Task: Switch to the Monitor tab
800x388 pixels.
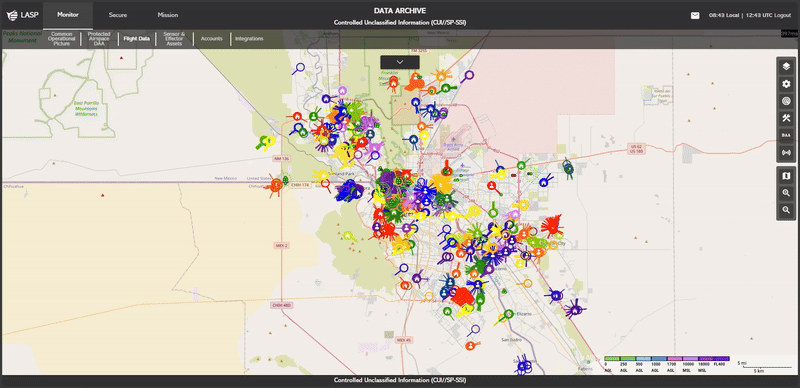Action: (x=68, y=15)
